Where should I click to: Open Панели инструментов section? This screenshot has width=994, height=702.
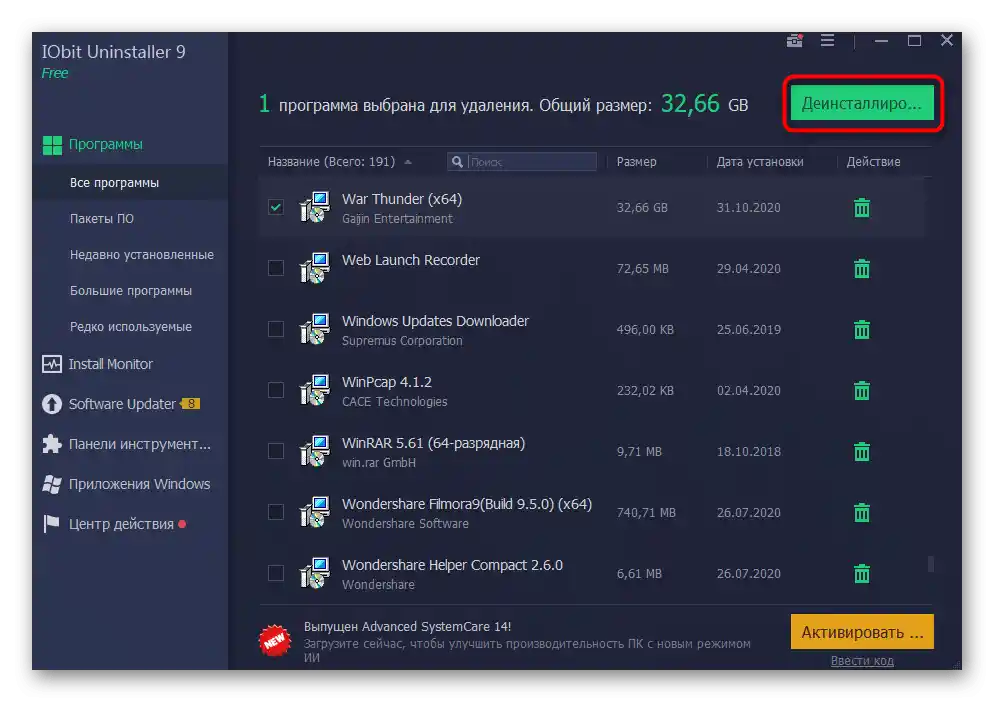(139, 444)
